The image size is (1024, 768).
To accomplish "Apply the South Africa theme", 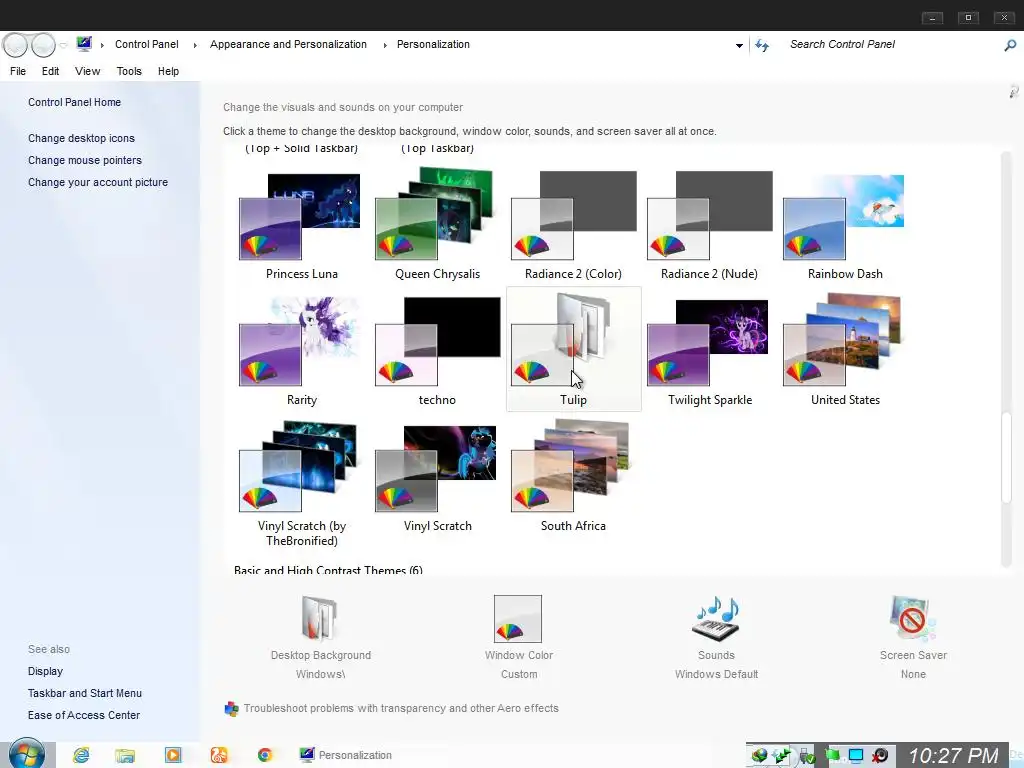I will coord(573,477).
